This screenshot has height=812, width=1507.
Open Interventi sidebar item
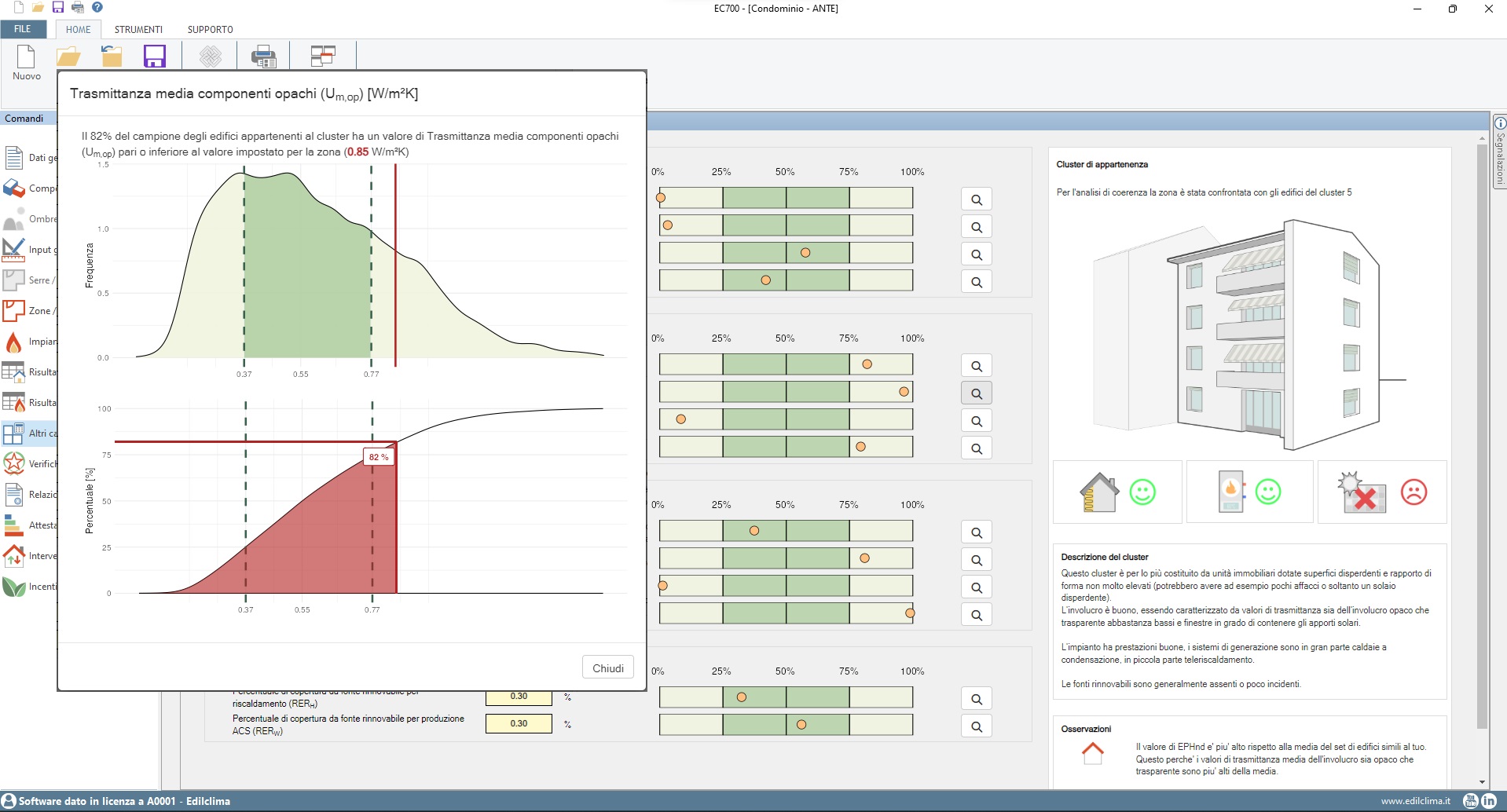[30, 556]
